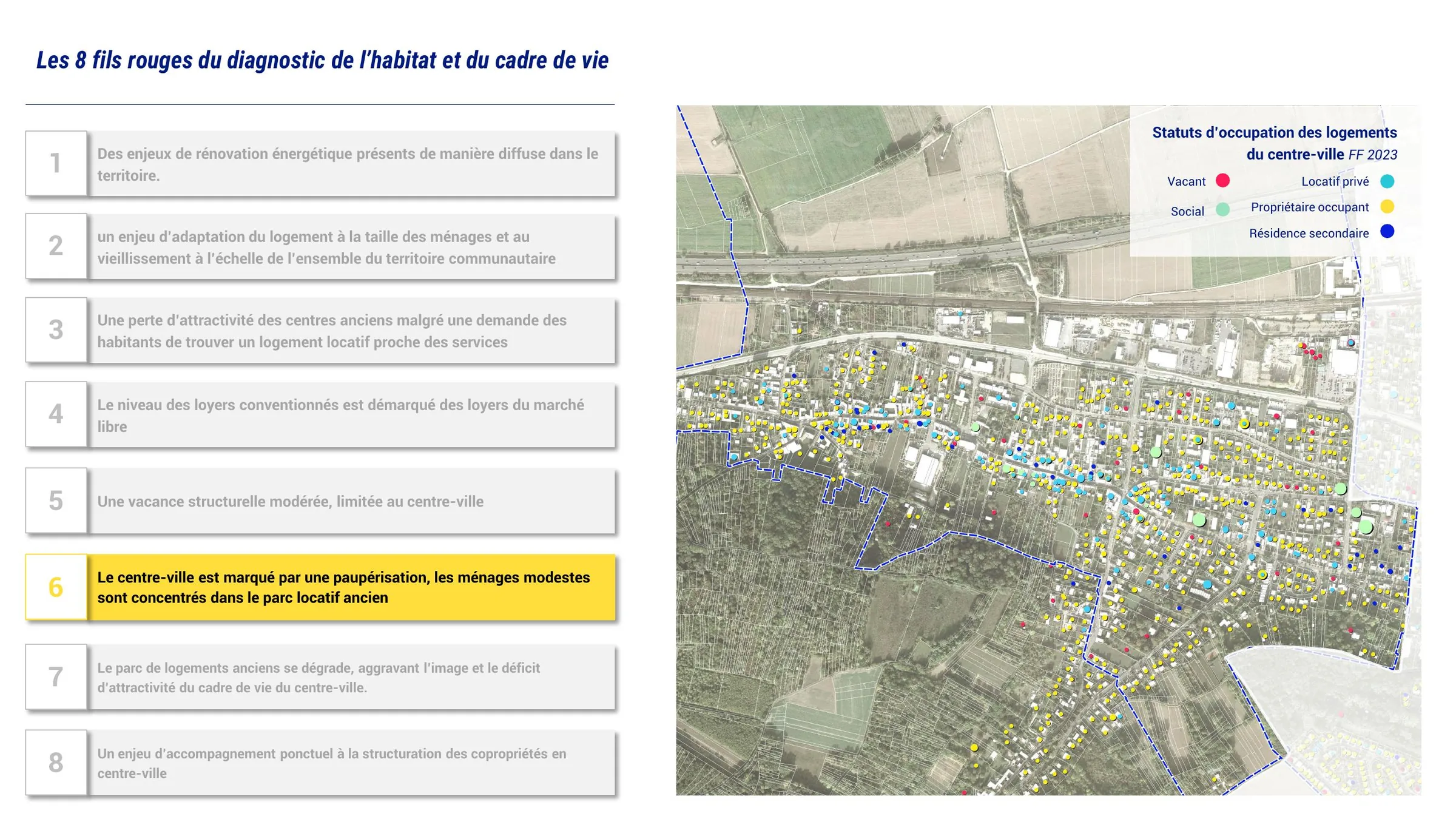Click text about vacance structurelle modérée
Screen dimensions: 1456x819
(x=291, y=502)
